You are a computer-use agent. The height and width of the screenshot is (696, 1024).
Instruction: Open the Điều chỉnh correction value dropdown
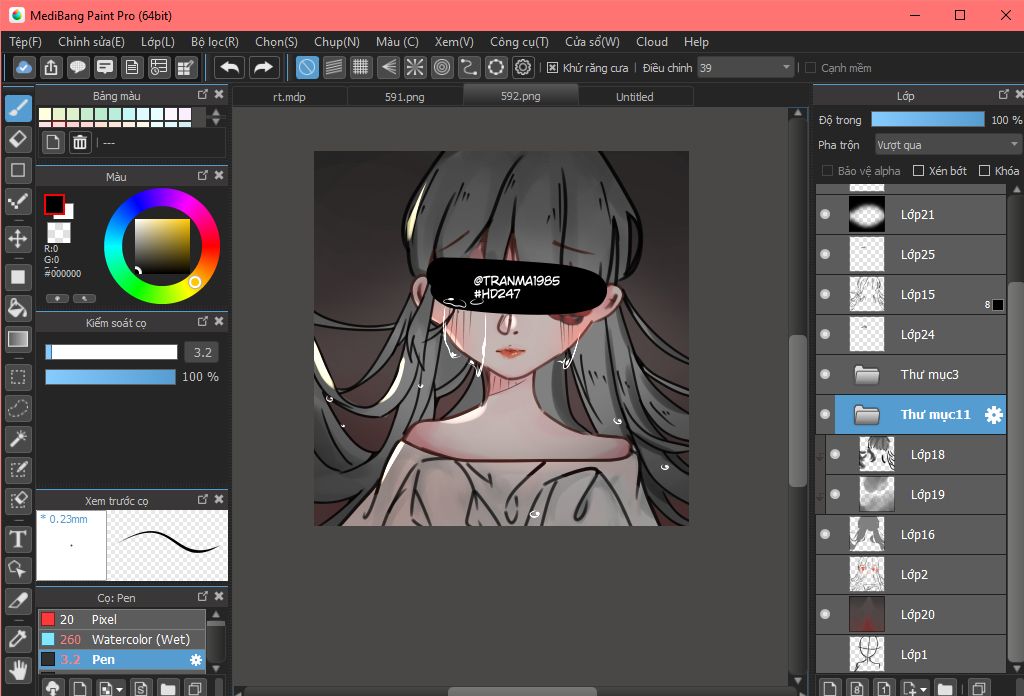pos(745,67)
